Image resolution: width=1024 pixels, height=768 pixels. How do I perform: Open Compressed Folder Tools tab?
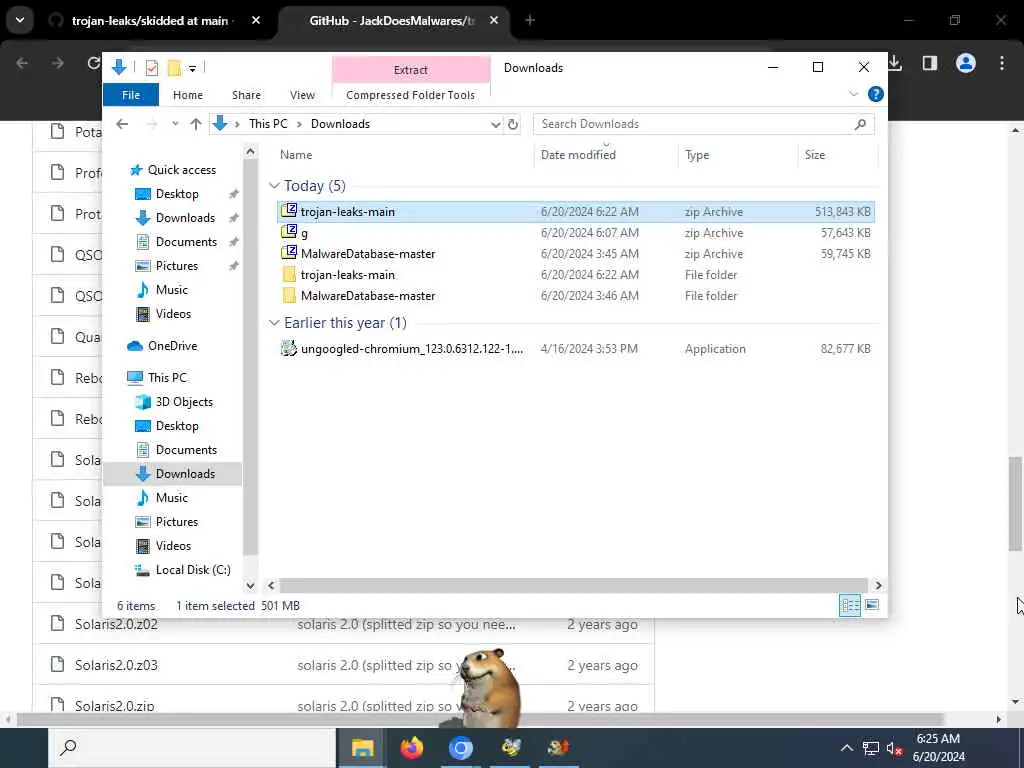(x=411, y=95)
